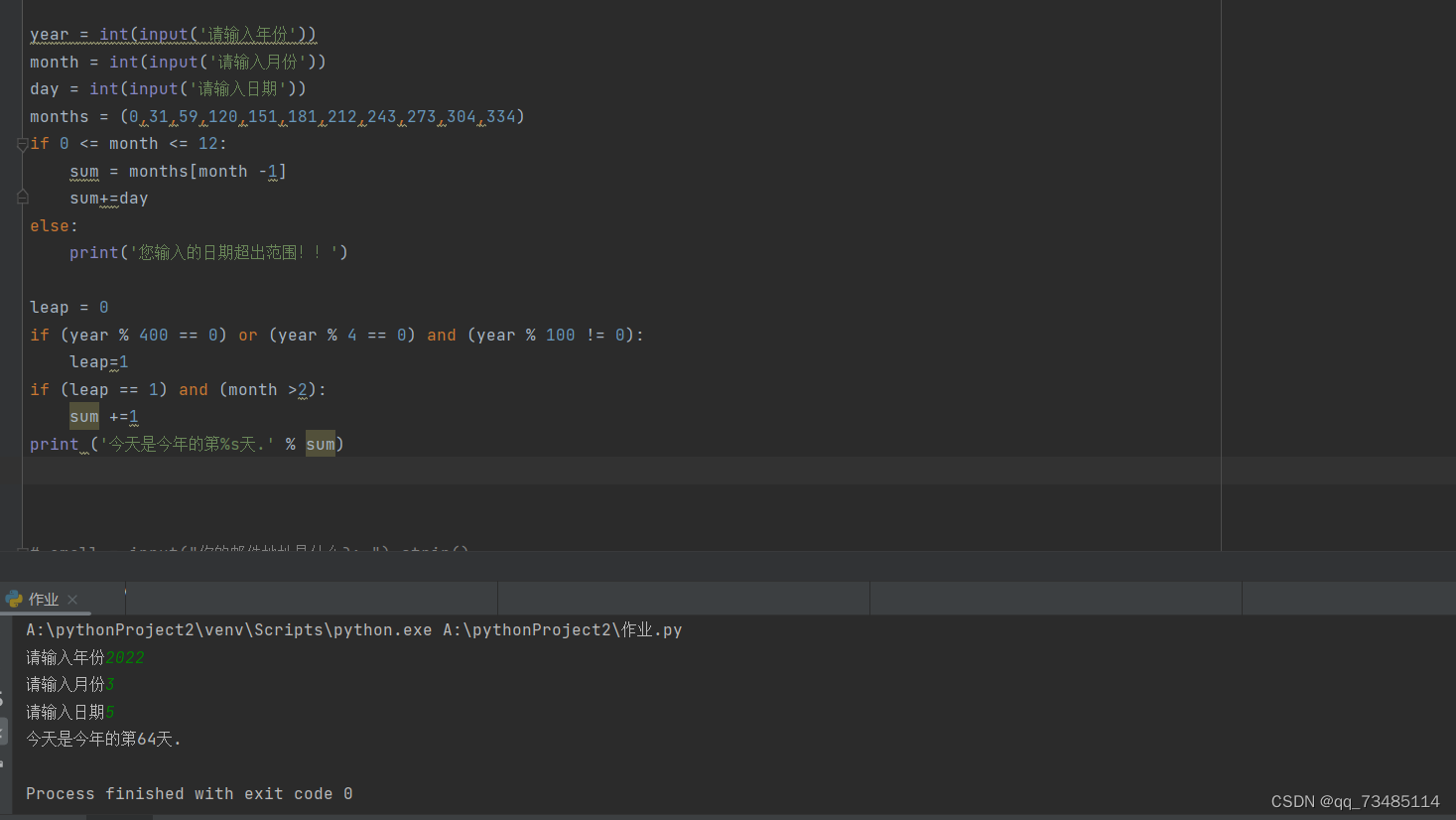1456x820 pixels.
Task: Click 'Process finished with exit code 0' message
Action: tap(190, 794)
